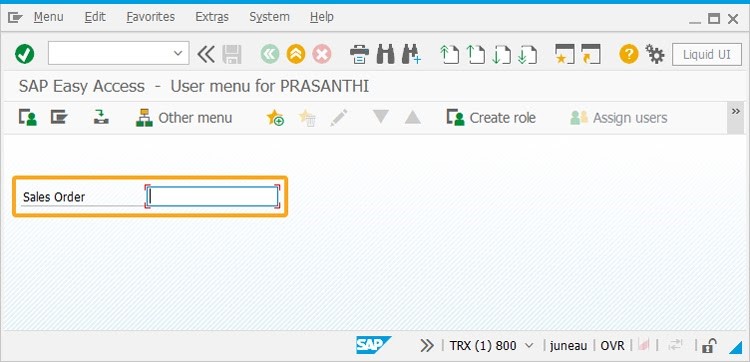Click the Move Favorites Up triangle
750x362 pixels.
click(412, 117)
